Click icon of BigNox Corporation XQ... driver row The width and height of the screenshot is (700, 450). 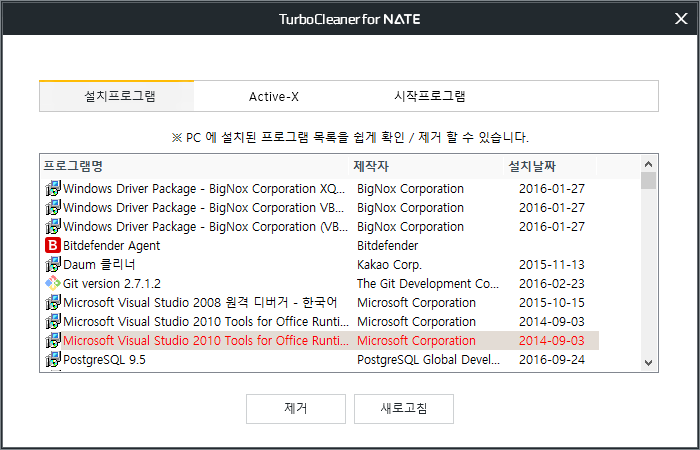tap(53, 188)
